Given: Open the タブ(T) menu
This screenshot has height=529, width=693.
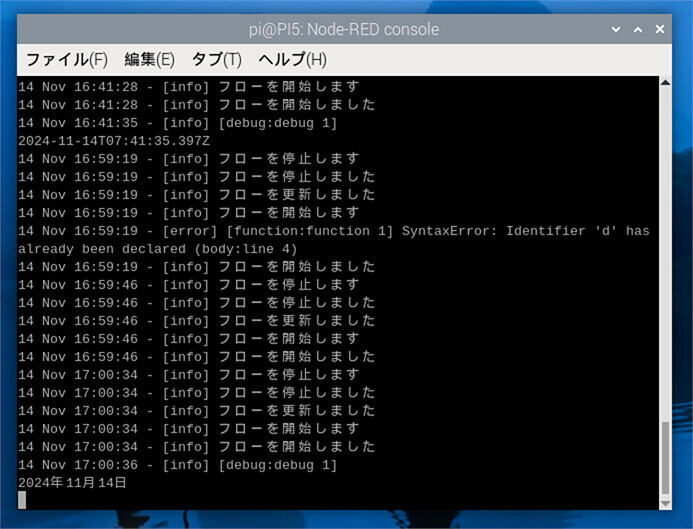Looking at the screenshot, I should (217, 59).
